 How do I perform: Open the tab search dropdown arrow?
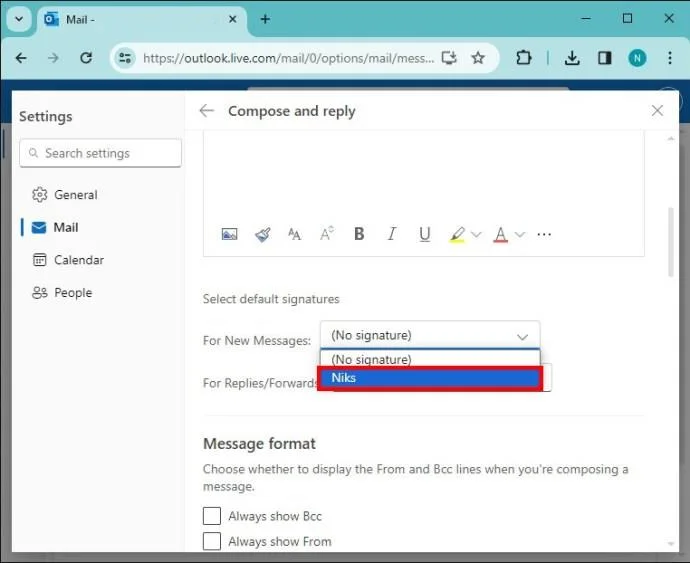tap(19, 19)
